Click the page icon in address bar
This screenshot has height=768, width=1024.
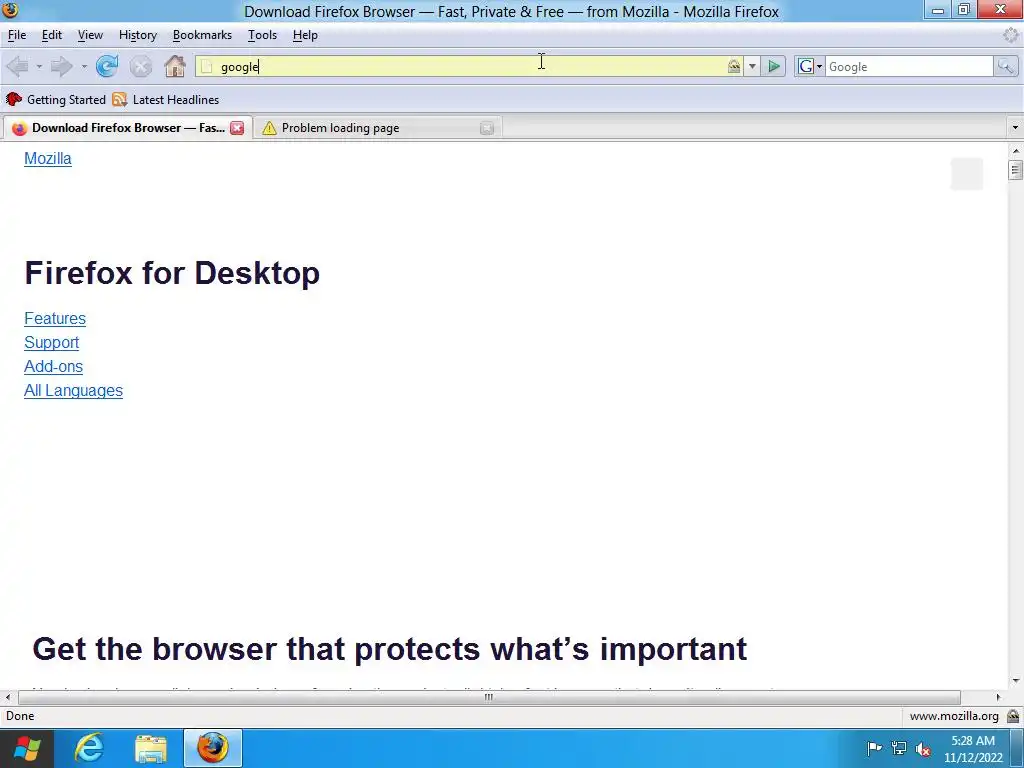click(206, 67)
